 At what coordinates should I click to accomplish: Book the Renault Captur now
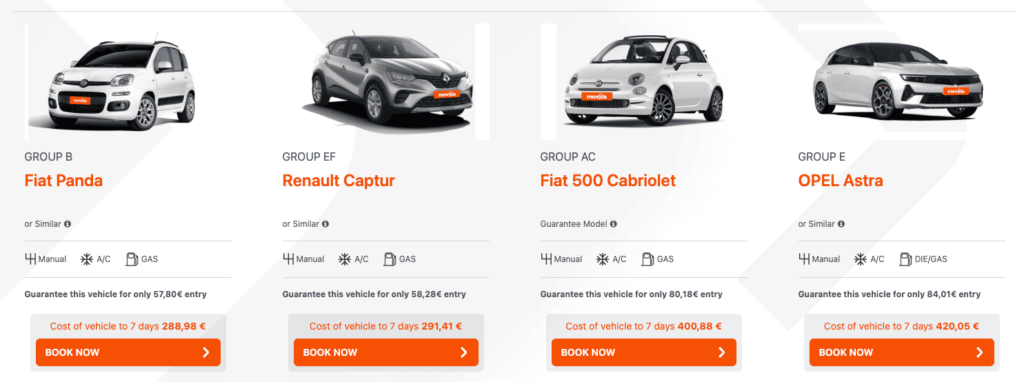point(386,353)
